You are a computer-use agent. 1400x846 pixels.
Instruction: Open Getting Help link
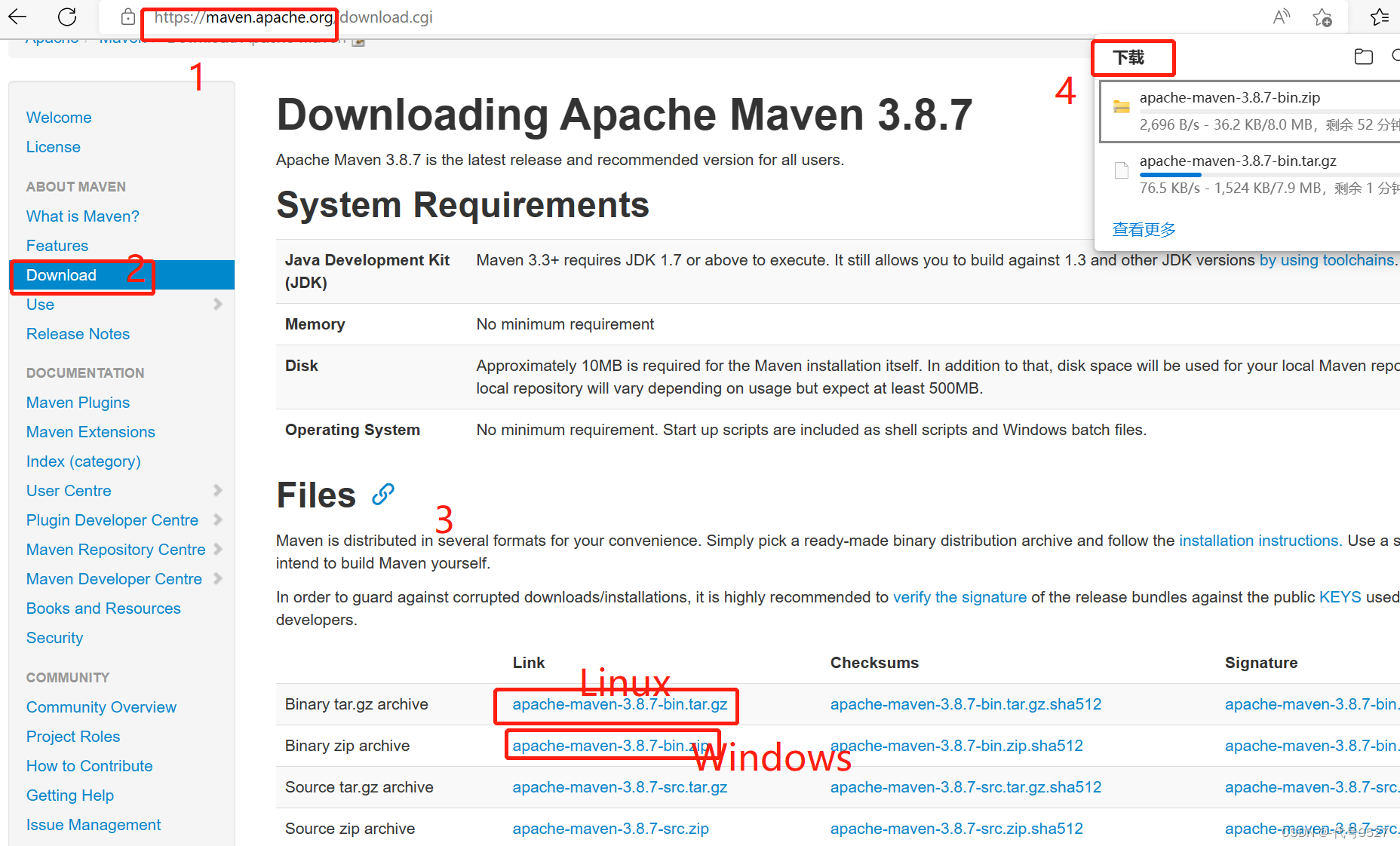(70, 795)
